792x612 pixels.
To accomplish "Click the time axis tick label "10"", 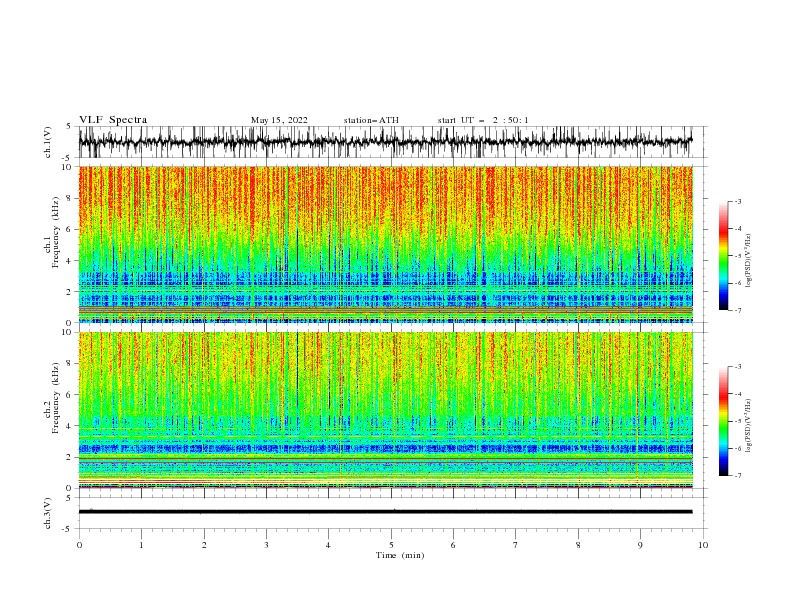I will (x=703, y=545).
